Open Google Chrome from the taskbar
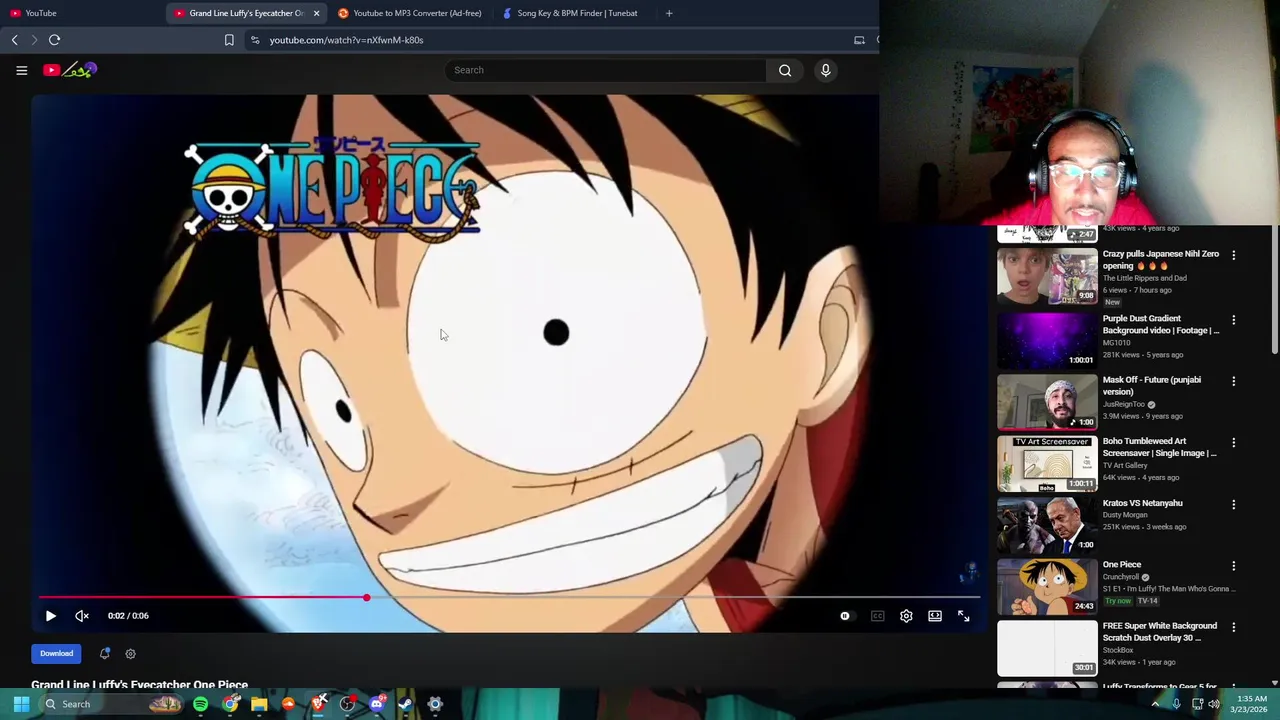The width and height of the screenshot is (1280, 720). point(230,704)
